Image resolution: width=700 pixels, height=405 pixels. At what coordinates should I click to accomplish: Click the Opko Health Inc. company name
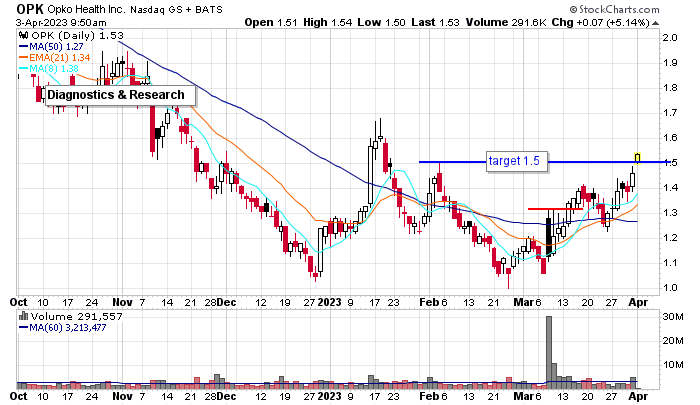point(87,9)
